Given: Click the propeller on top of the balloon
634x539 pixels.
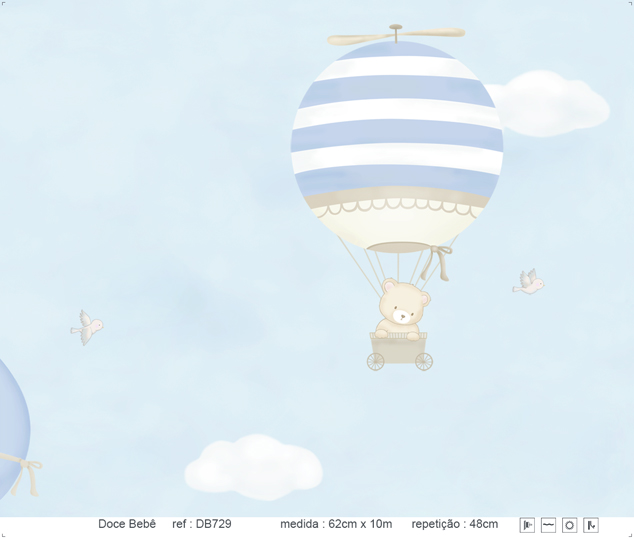Looking at the screenshot, I should (x=396, y=36).
